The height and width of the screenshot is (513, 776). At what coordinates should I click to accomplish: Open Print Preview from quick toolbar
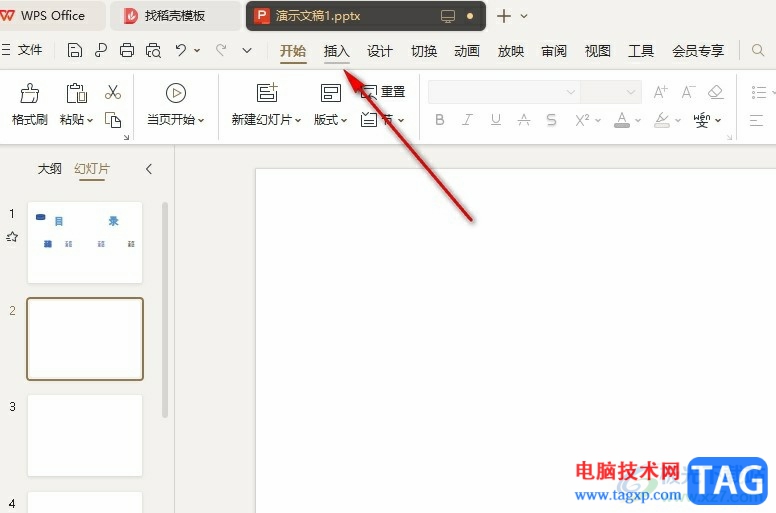pyautogui.click(x=153, y=50)
